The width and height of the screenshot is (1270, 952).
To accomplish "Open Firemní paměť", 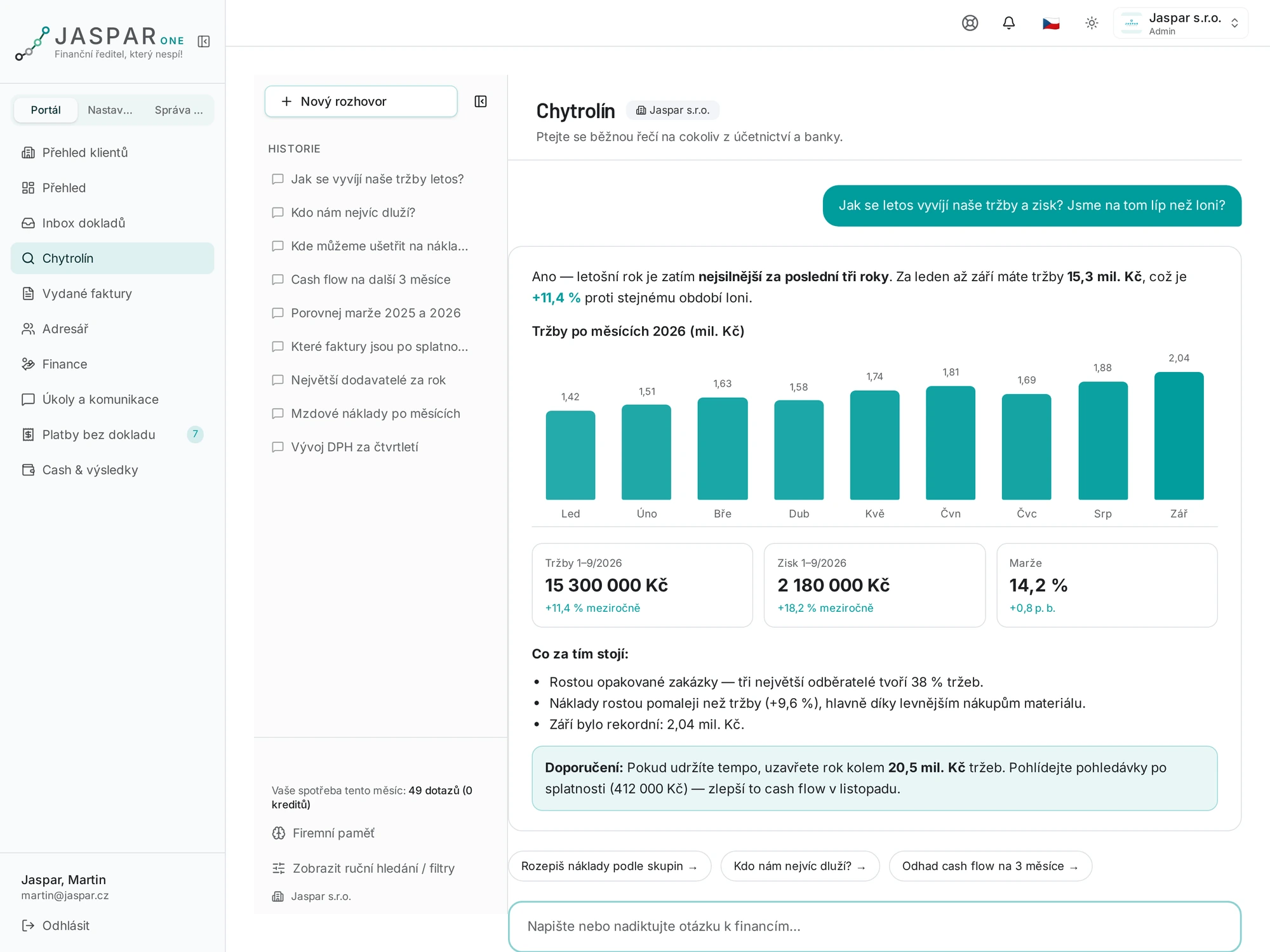I will tap(323, 833).
